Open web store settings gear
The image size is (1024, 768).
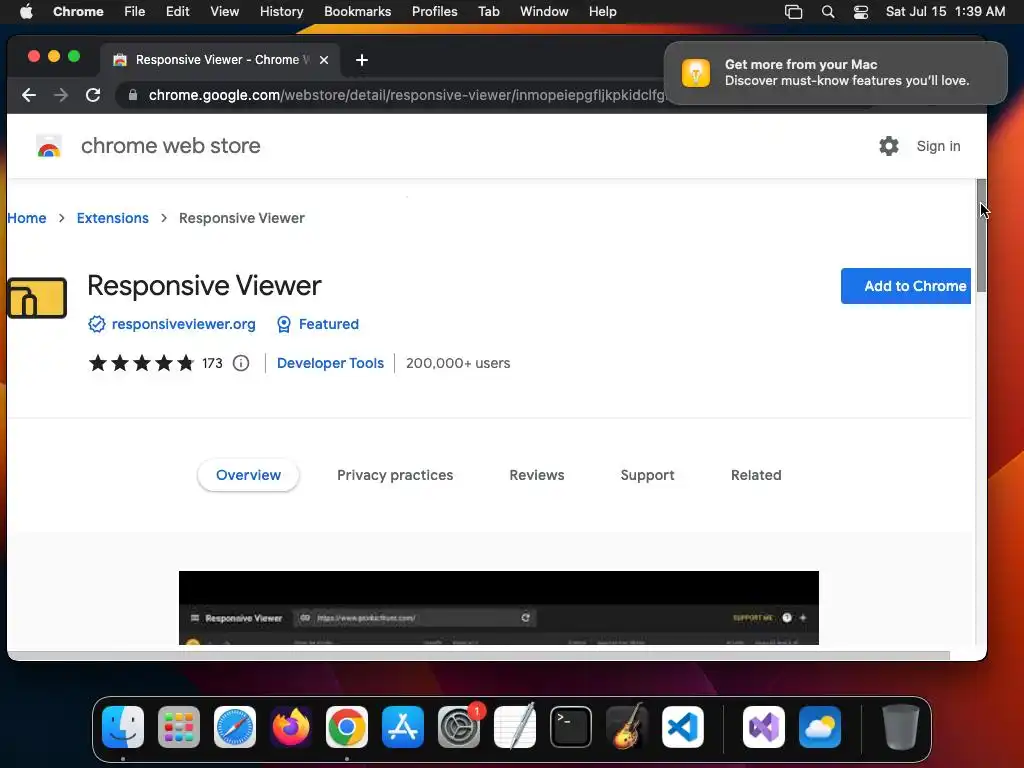point(889,146)
